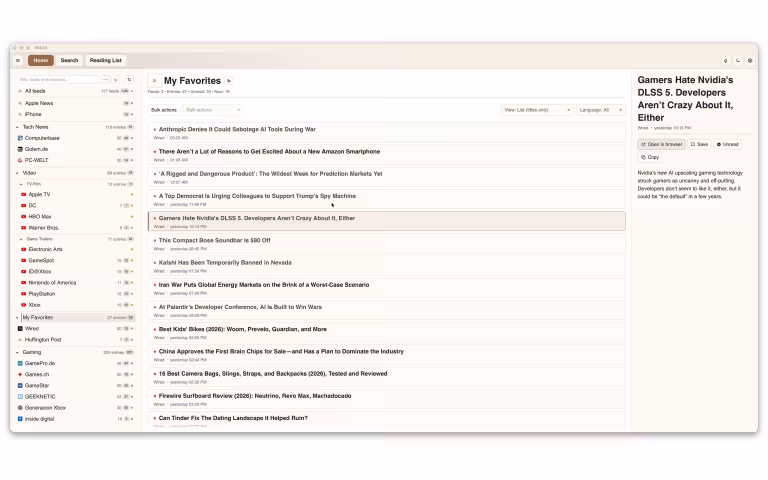Image resolution: width=768 pixels, height=480 pixels.
Task: Click the lightbulb icon in the top bar
Action: tap(724, 60)
